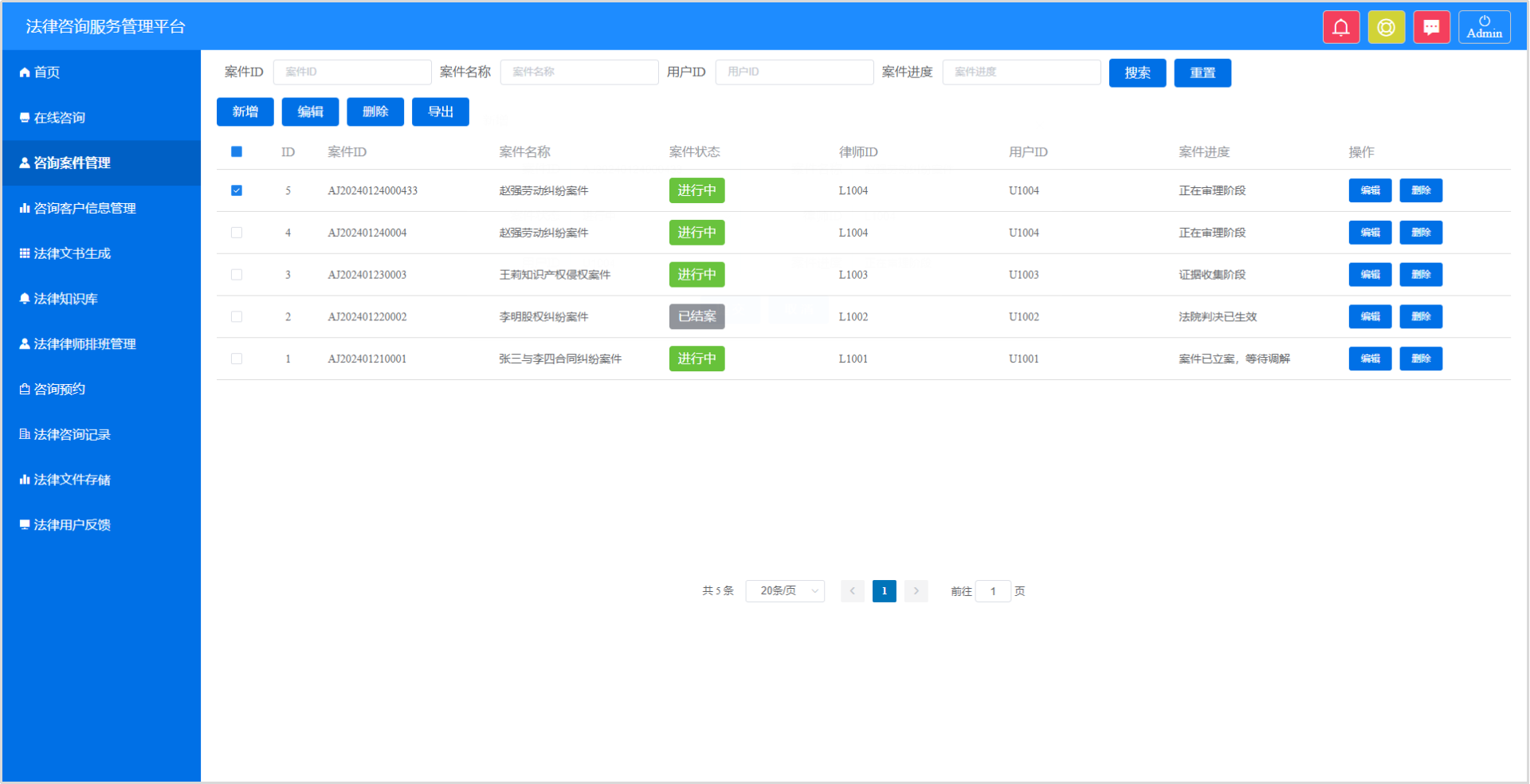
Task: Click the bell icon beside 法律知识库
Action: click(25, 299)
